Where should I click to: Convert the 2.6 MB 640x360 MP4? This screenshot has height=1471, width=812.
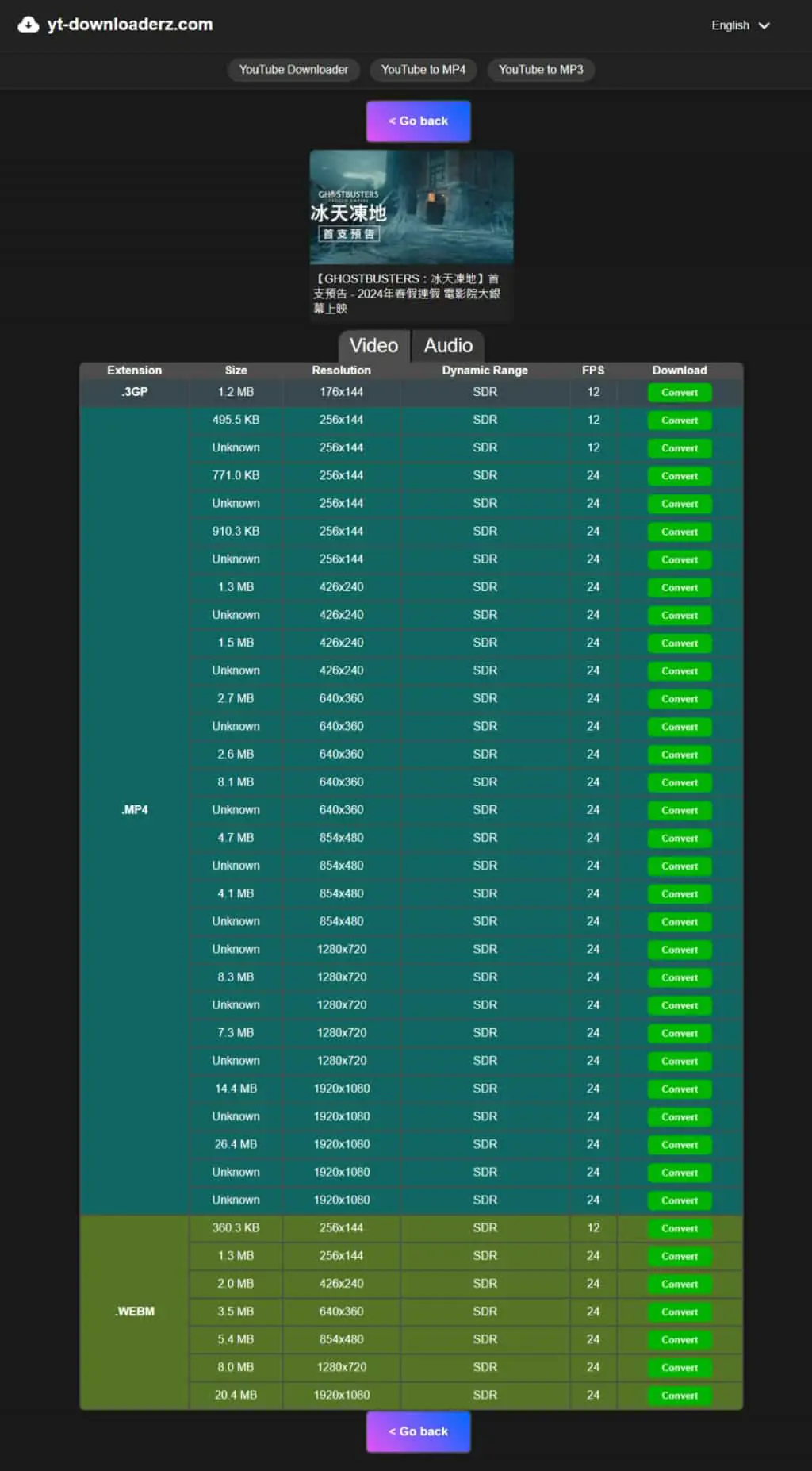(x=680, y=755)
